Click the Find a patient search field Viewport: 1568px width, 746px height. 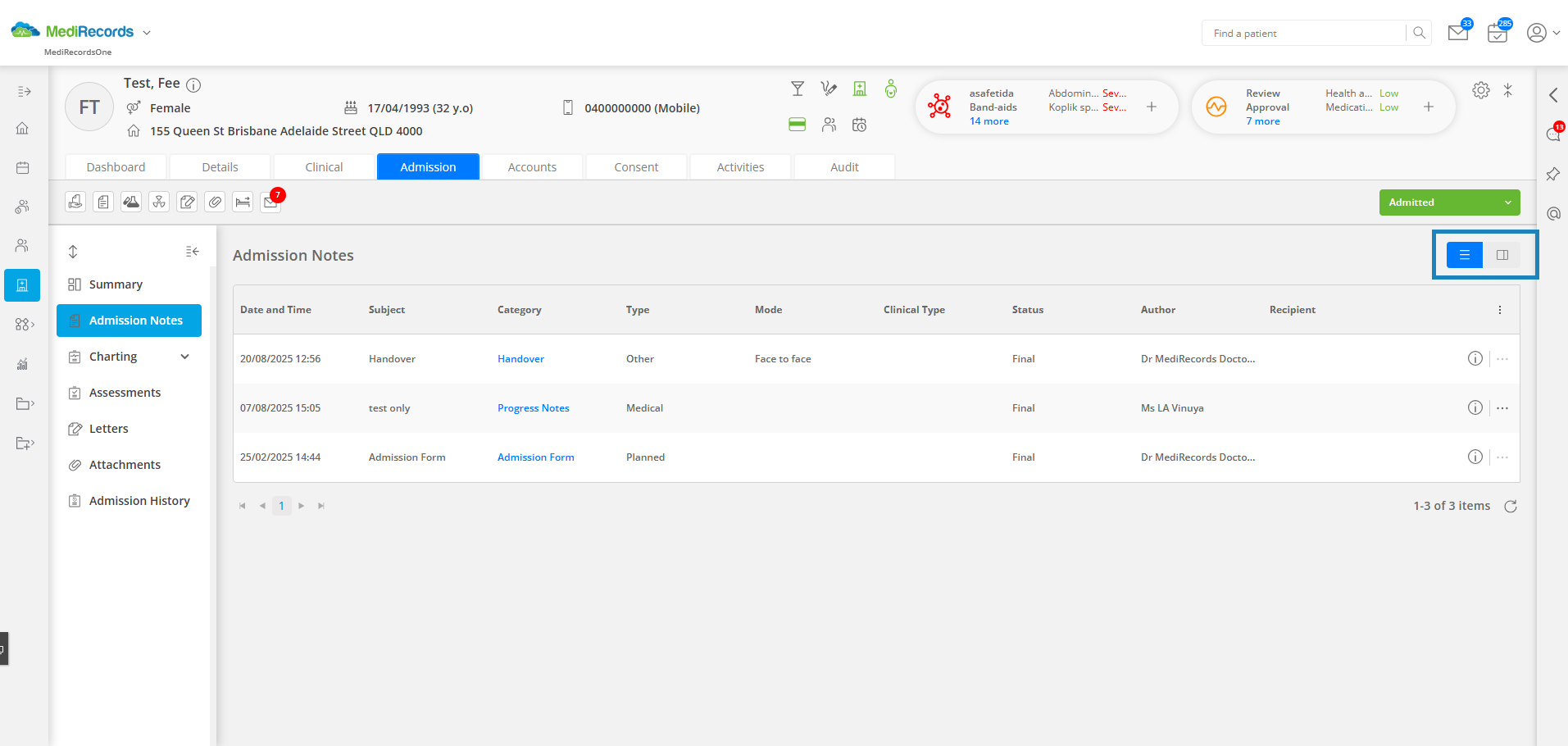1303,34
